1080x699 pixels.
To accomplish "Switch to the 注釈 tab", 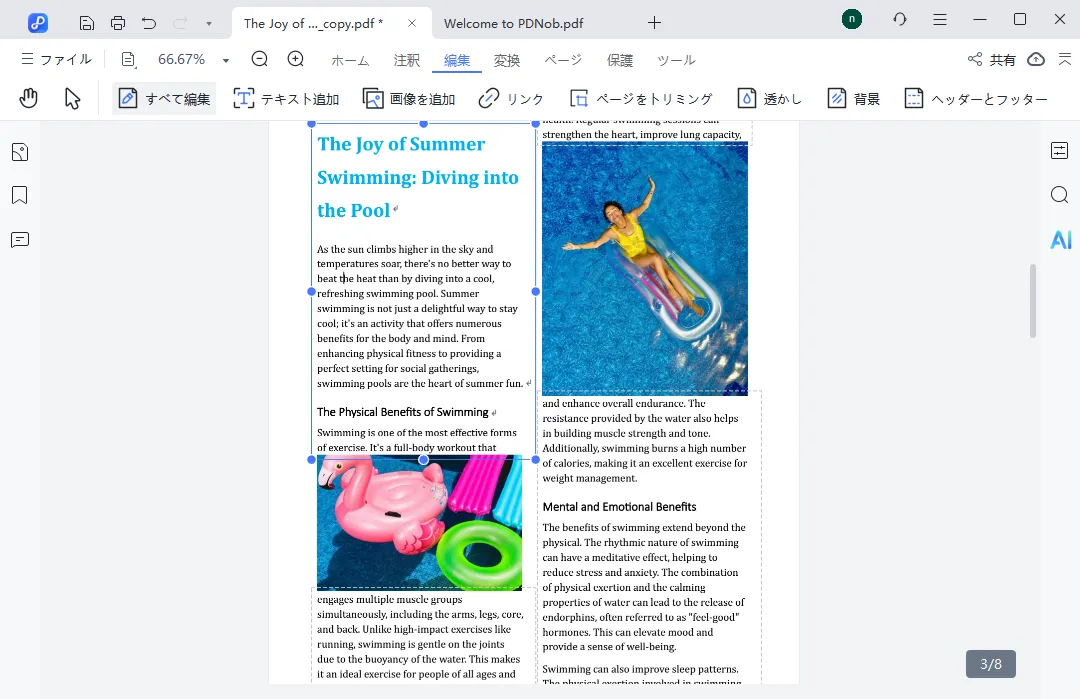I will click(407, 60).
